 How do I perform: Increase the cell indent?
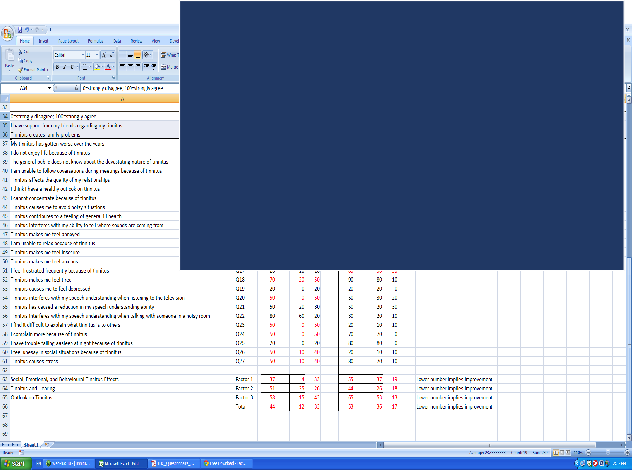154,67
